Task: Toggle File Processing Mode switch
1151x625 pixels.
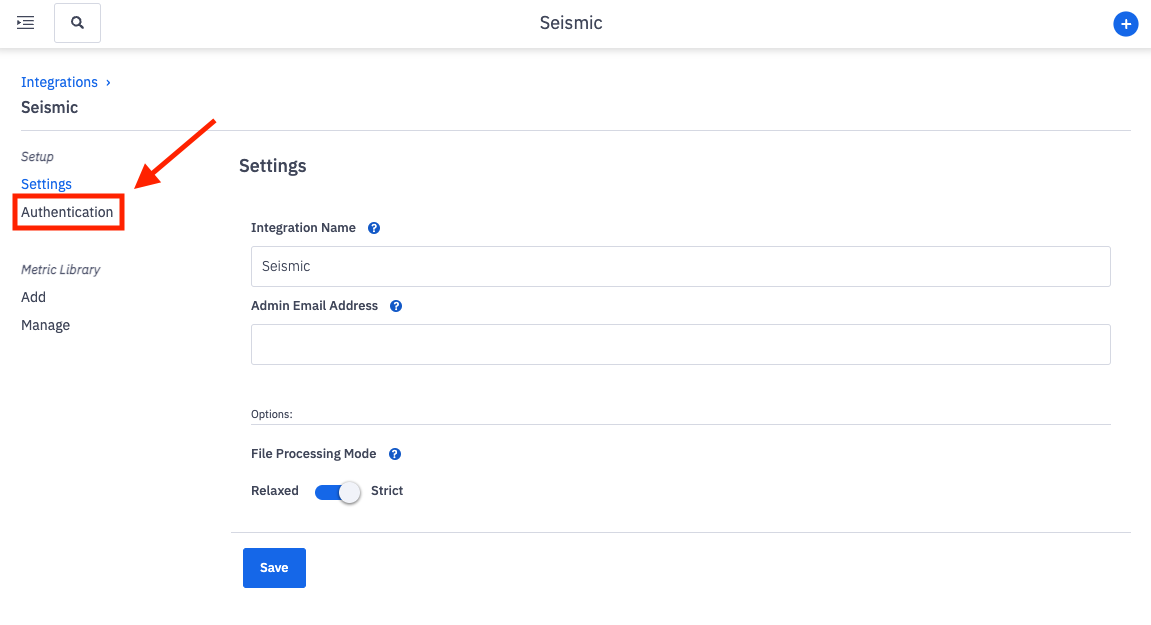Action: (x=337, y=491)
